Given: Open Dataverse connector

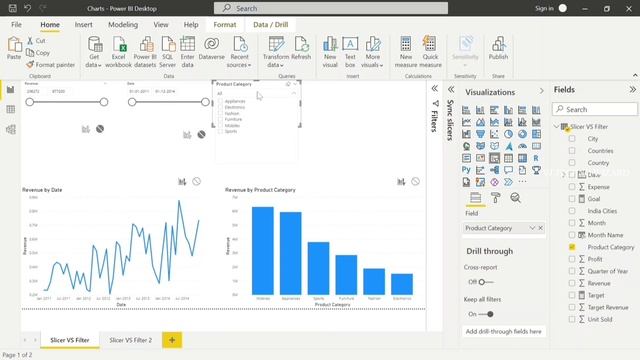Looking at the screenshot, I should pos(211,48).
